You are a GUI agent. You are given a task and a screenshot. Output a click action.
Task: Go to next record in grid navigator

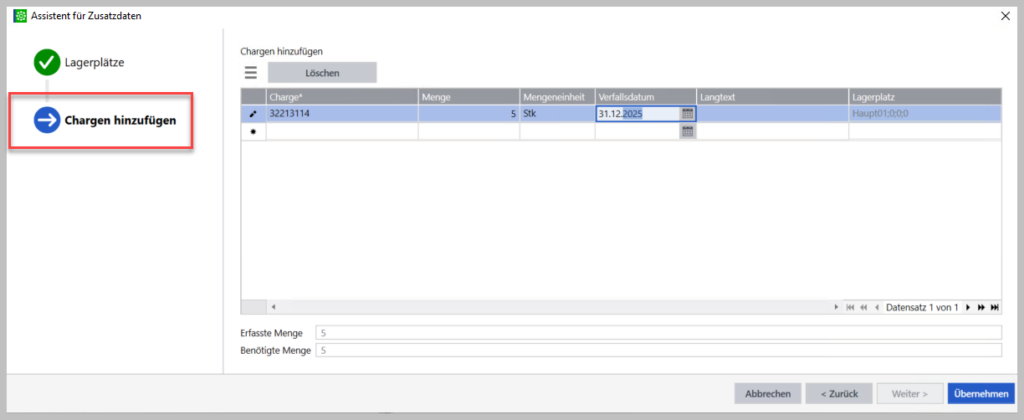point(967,307)
